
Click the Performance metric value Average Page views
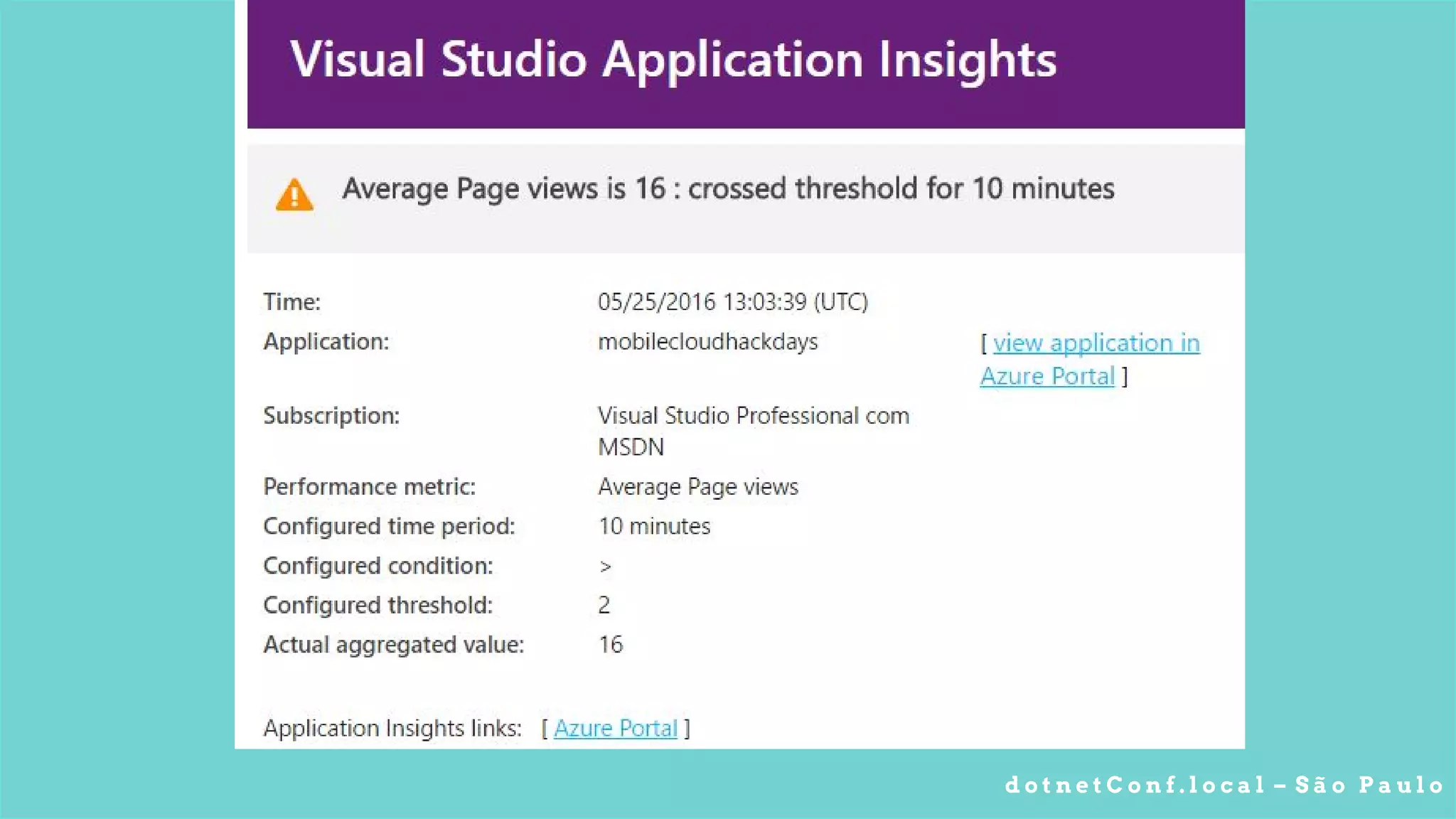coord(697,486)
